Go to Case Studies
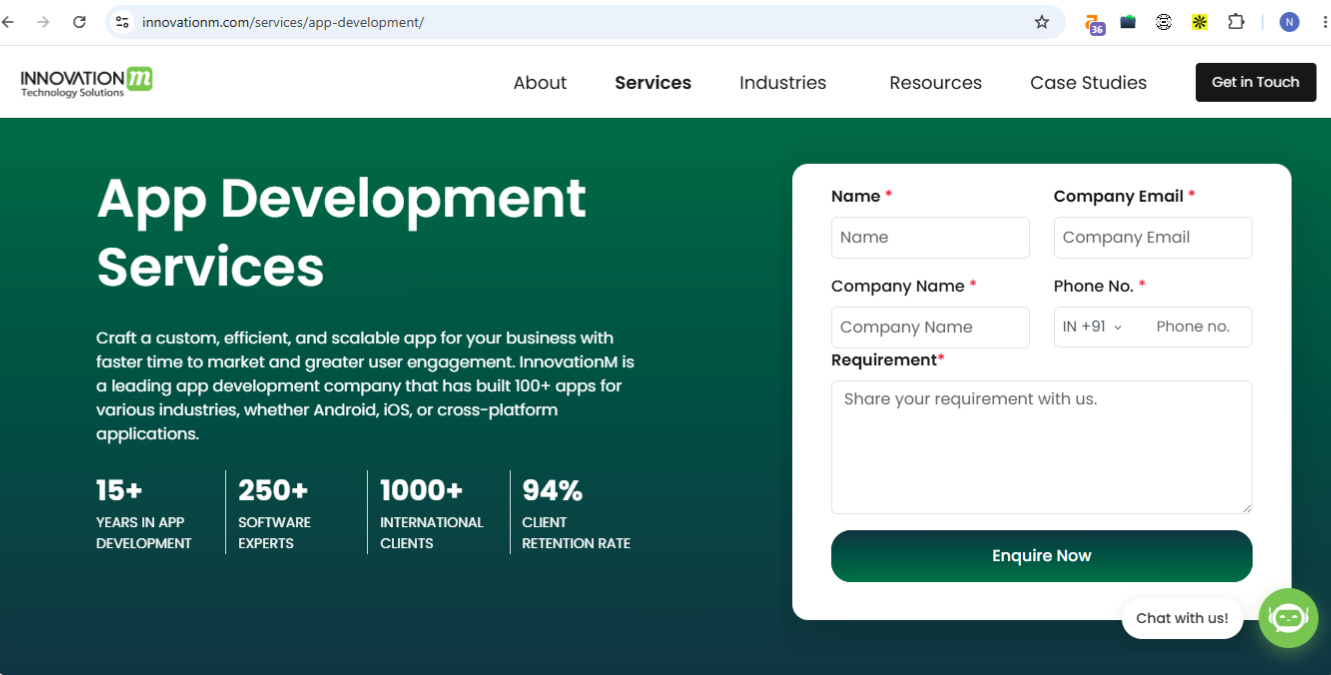Image resolution: width=1331 pixels, height=675 pixels. (x=1088, y=83)
